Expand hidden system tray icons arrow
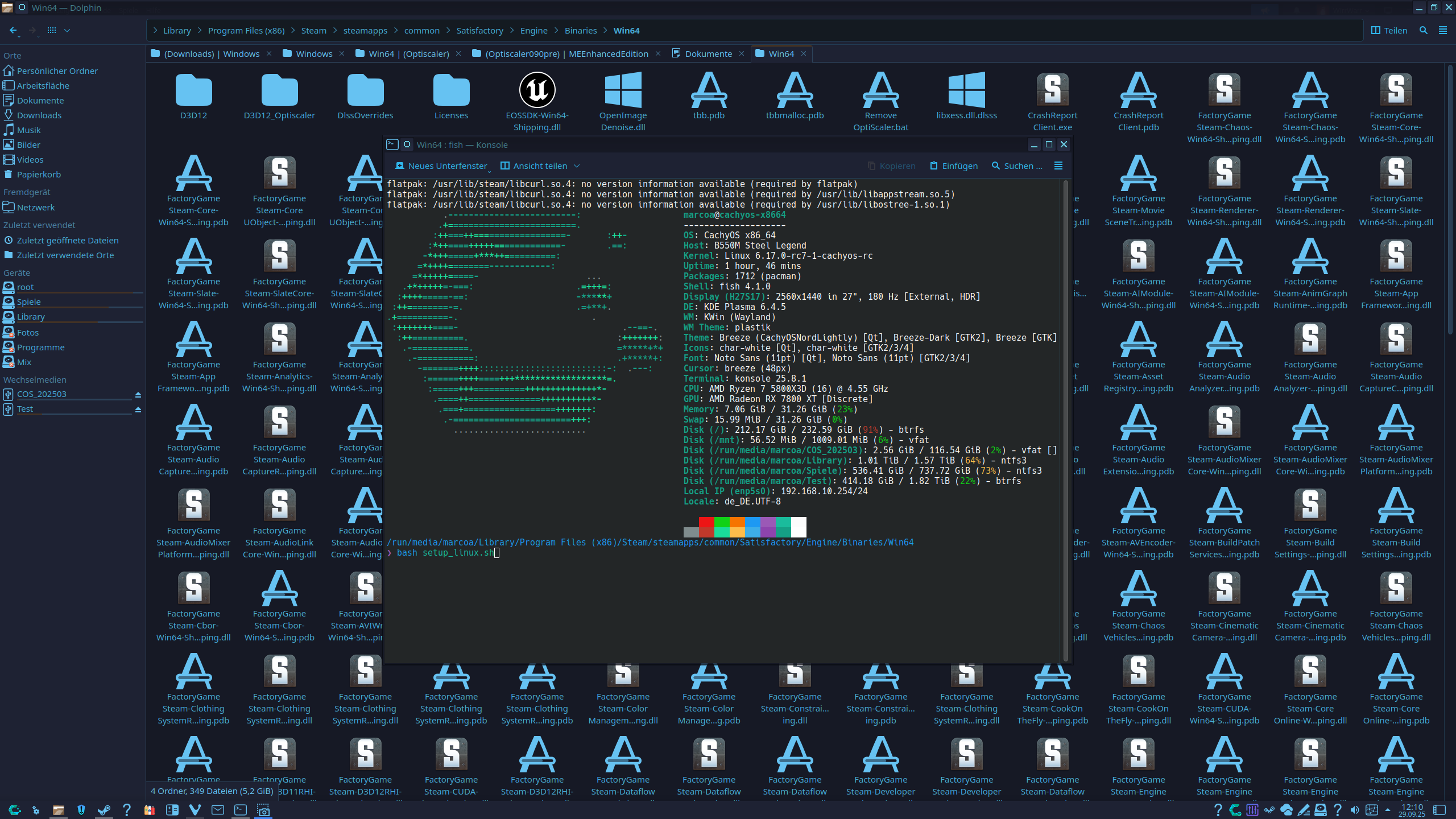This screenshot has height=819, width=1456. click(1388, 809)
